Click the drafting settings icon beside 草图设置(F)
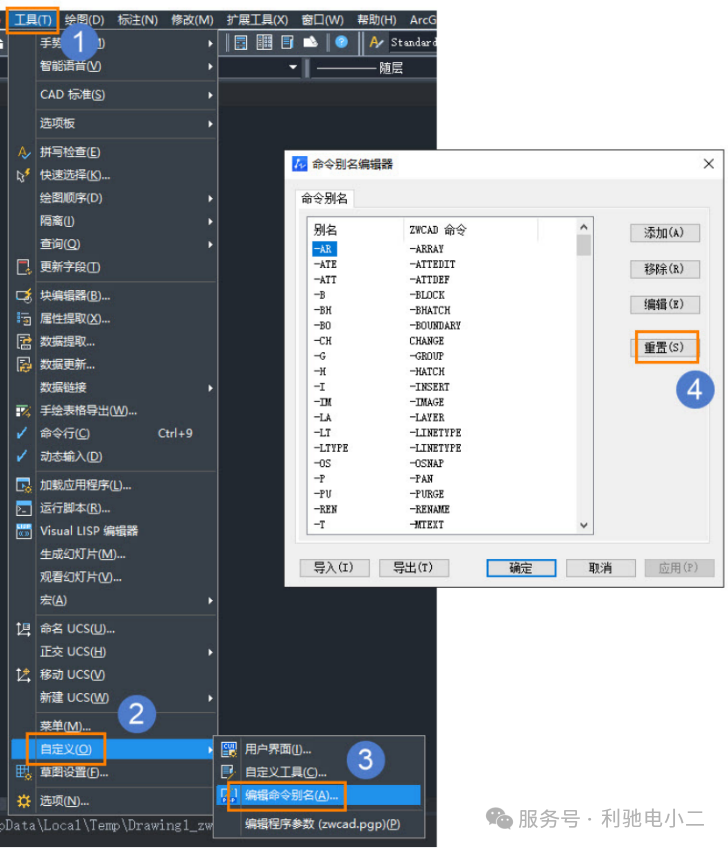This screenshot has width=728, height=848. click(x=23, y=772)
